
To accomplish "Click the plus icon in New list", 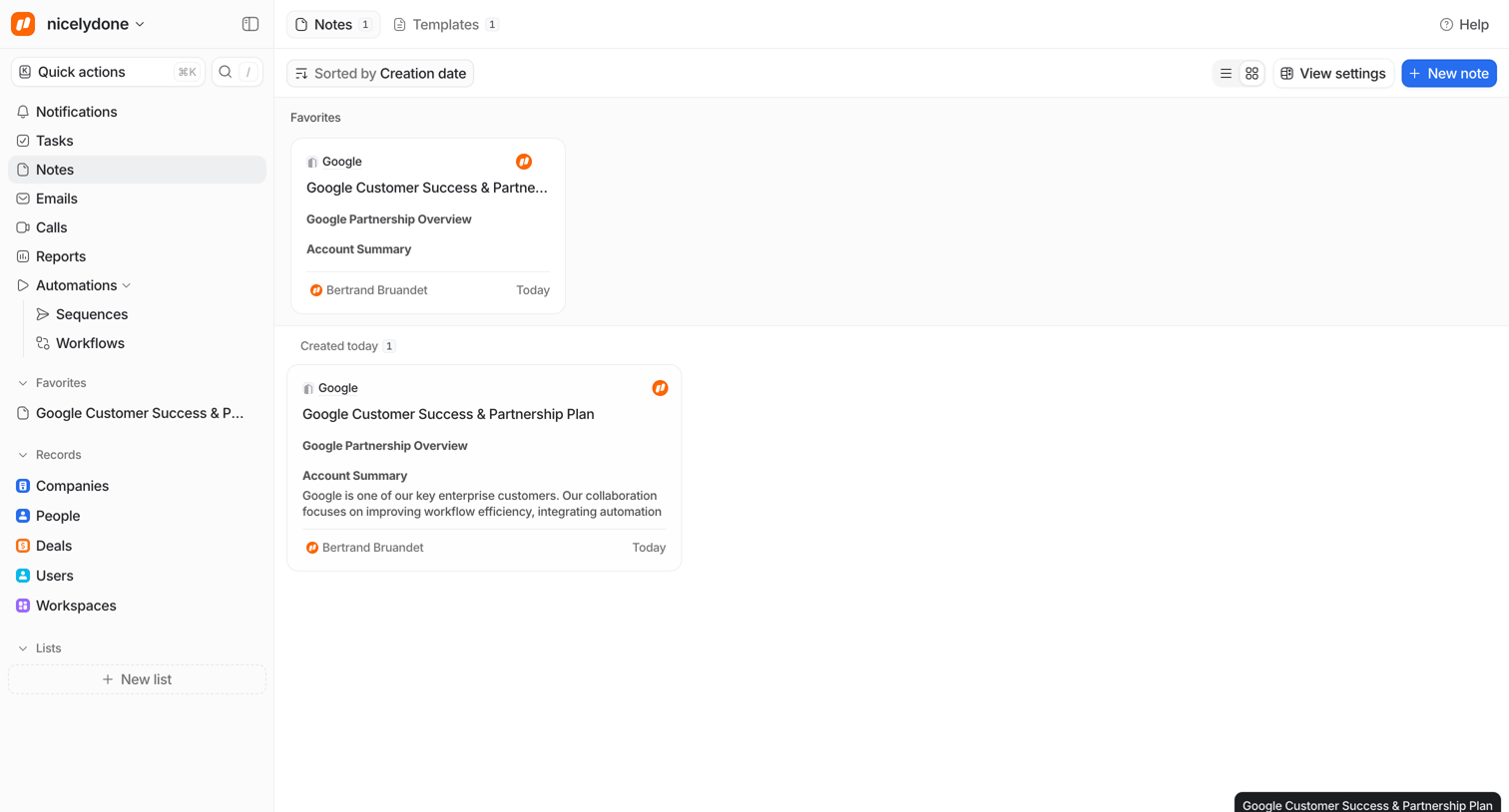I will tap(108, 679).
